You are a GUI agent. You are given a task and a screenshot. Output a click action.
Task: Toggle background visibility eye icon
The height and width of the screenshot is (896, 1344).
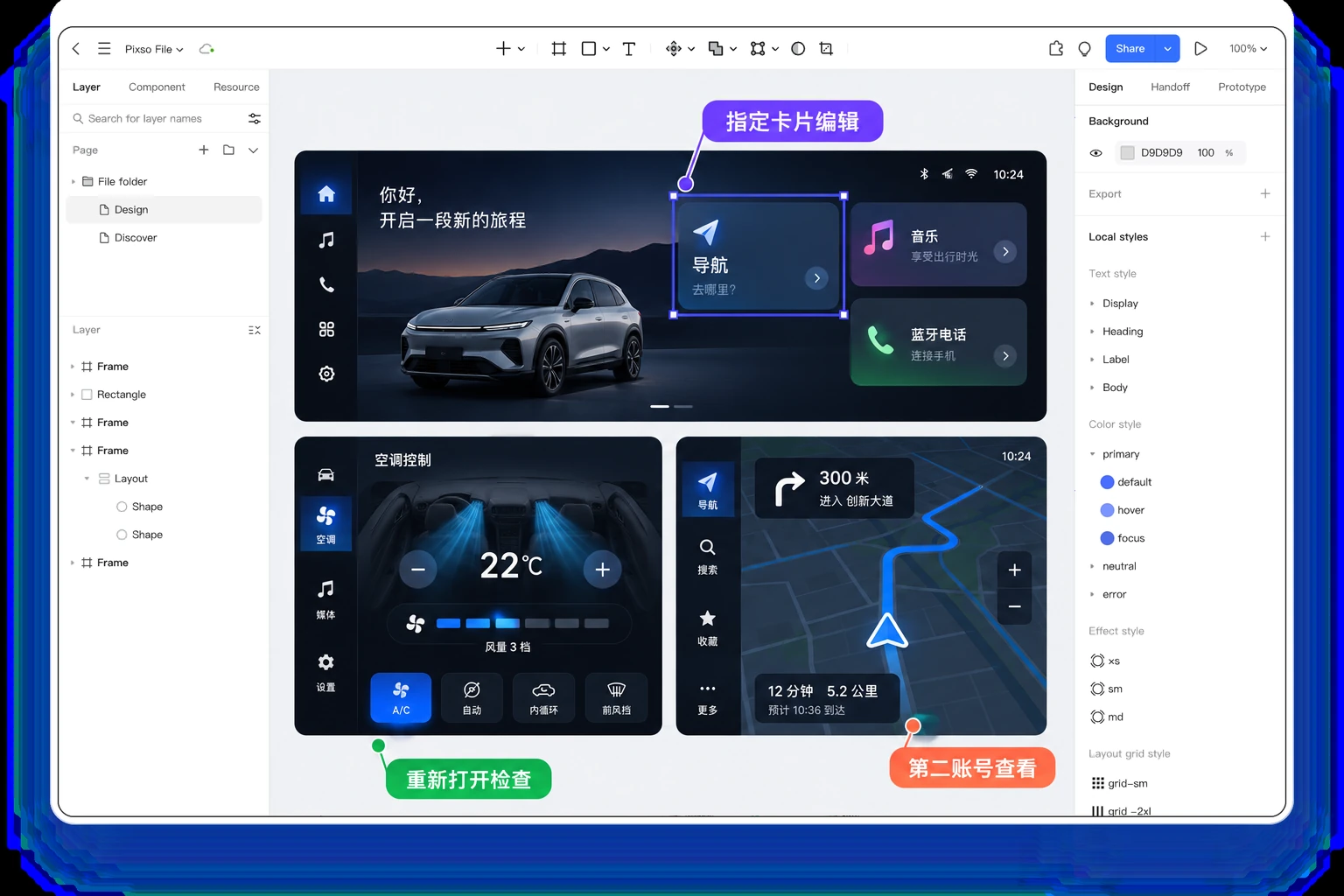tap(1095, 153)
